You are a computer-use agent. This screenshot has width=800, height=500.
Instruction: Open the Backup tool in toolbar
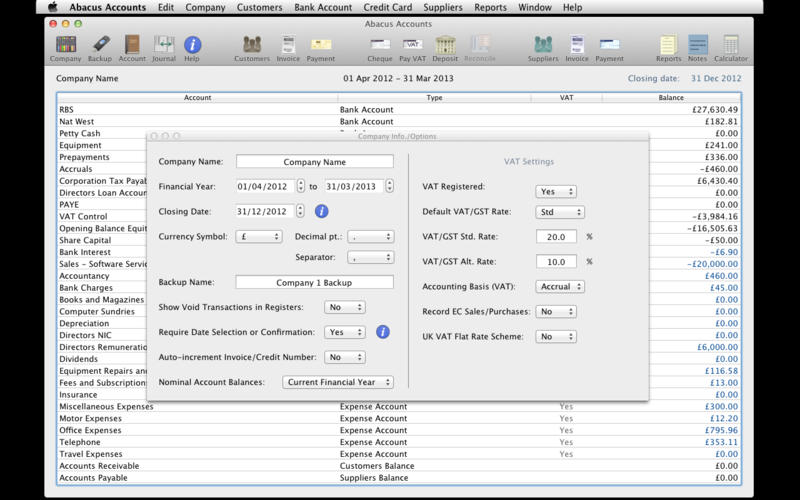100,46
